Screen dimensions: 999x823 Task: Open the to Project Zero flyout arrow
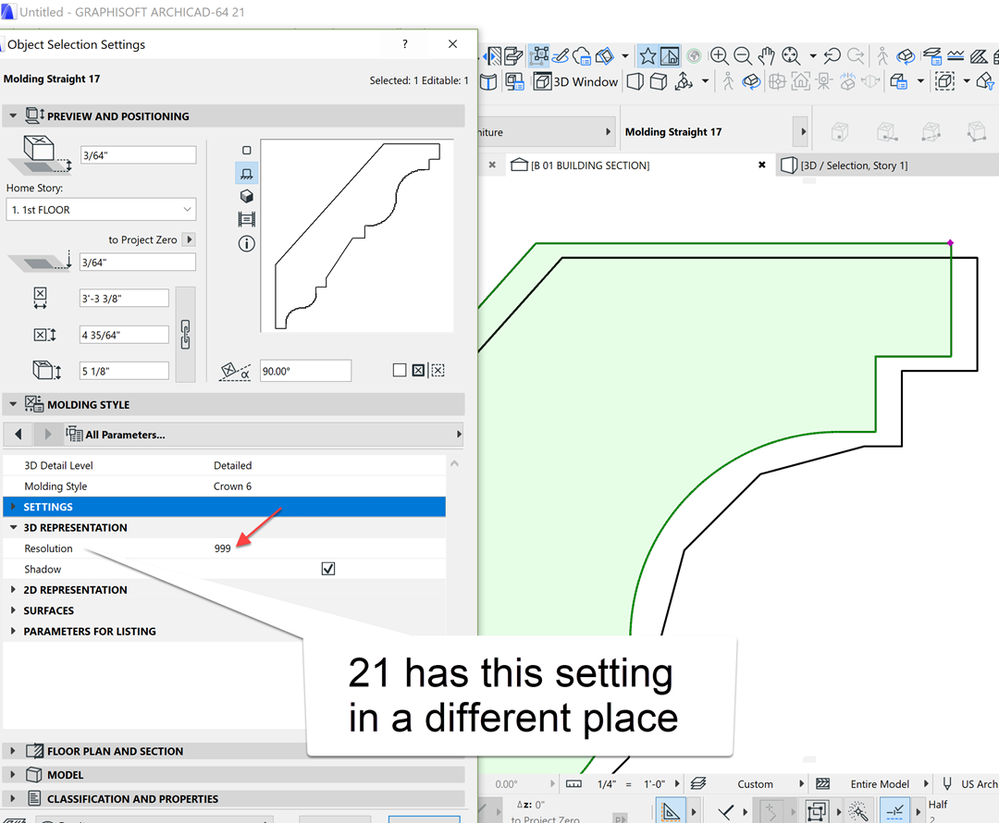189,240
